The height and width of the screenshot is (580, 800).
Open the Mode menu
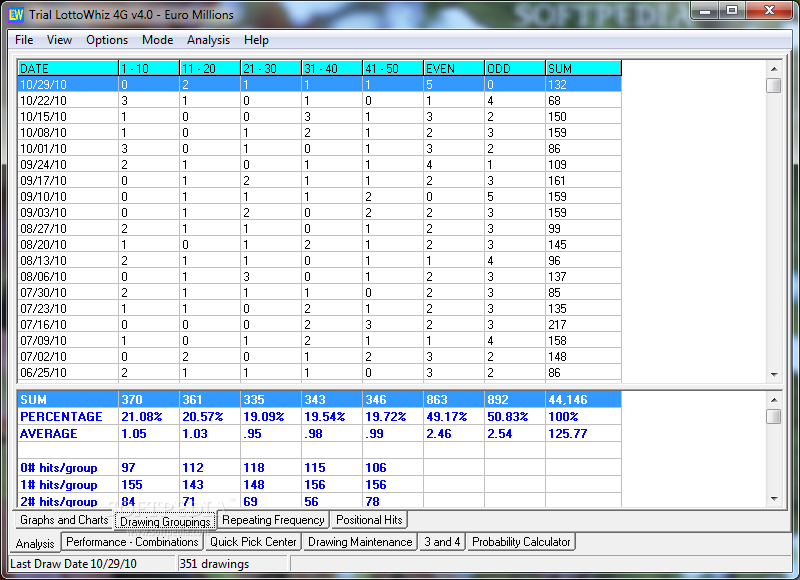157,40
